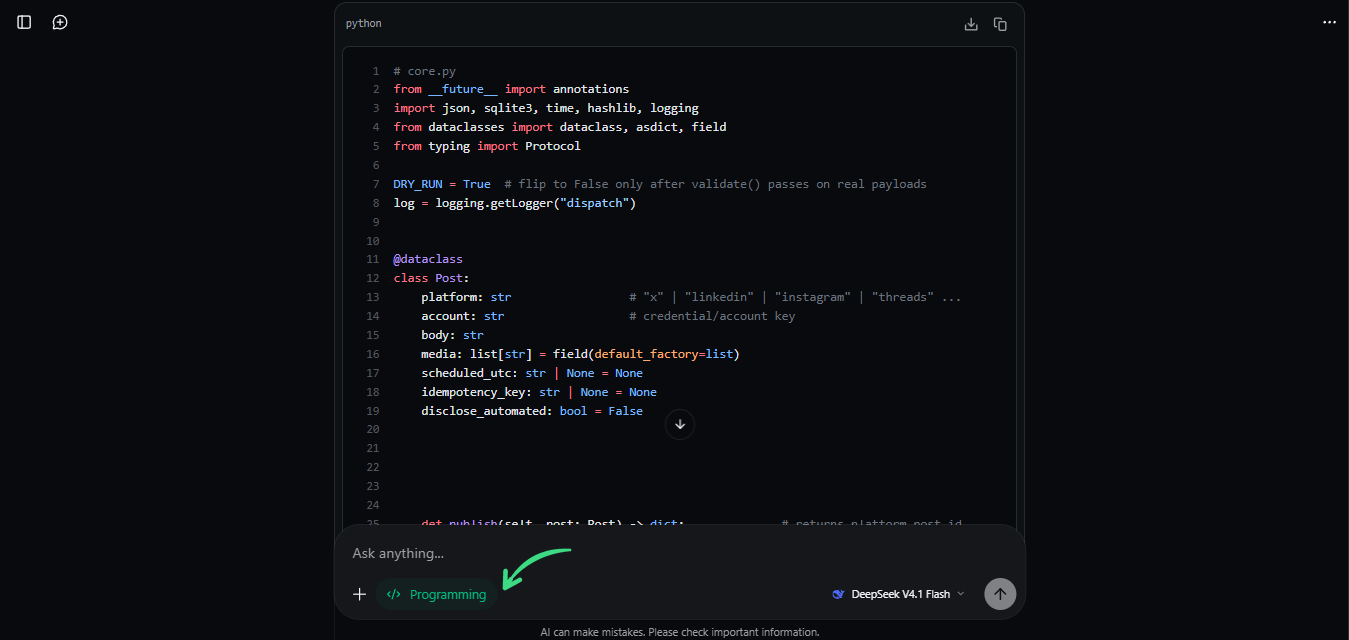Click the '# core.py' comment line

425,71
